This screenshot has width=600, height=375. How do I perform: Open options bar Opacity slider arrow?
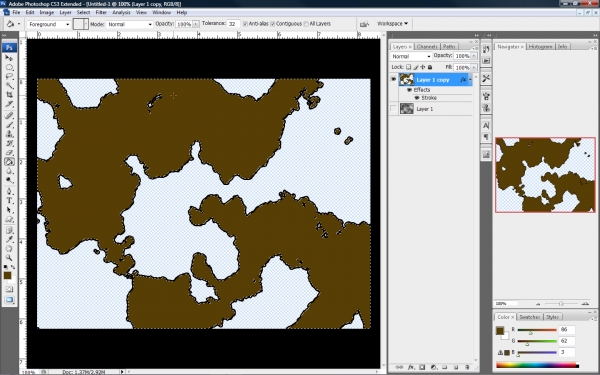pos(196,24)
